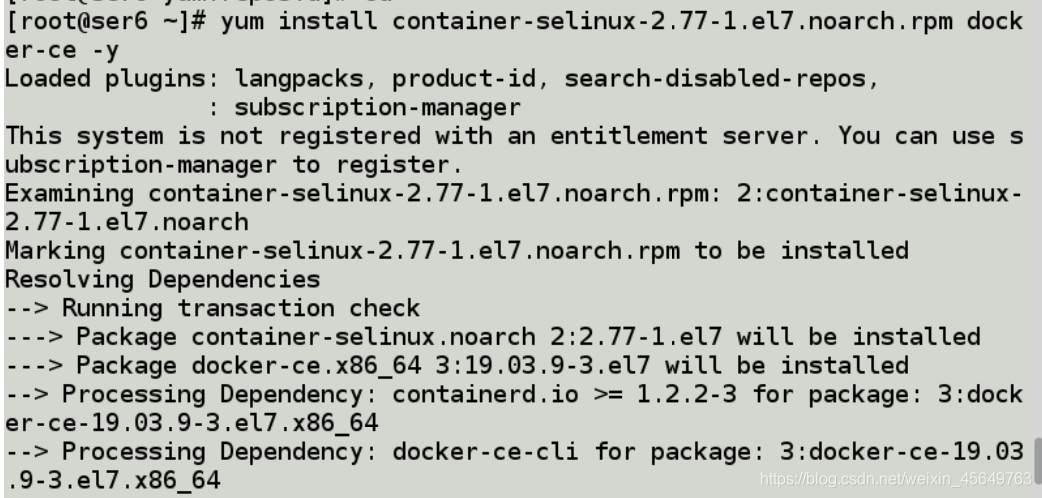Click 'langpacks' plugin name

click(299, 78)
